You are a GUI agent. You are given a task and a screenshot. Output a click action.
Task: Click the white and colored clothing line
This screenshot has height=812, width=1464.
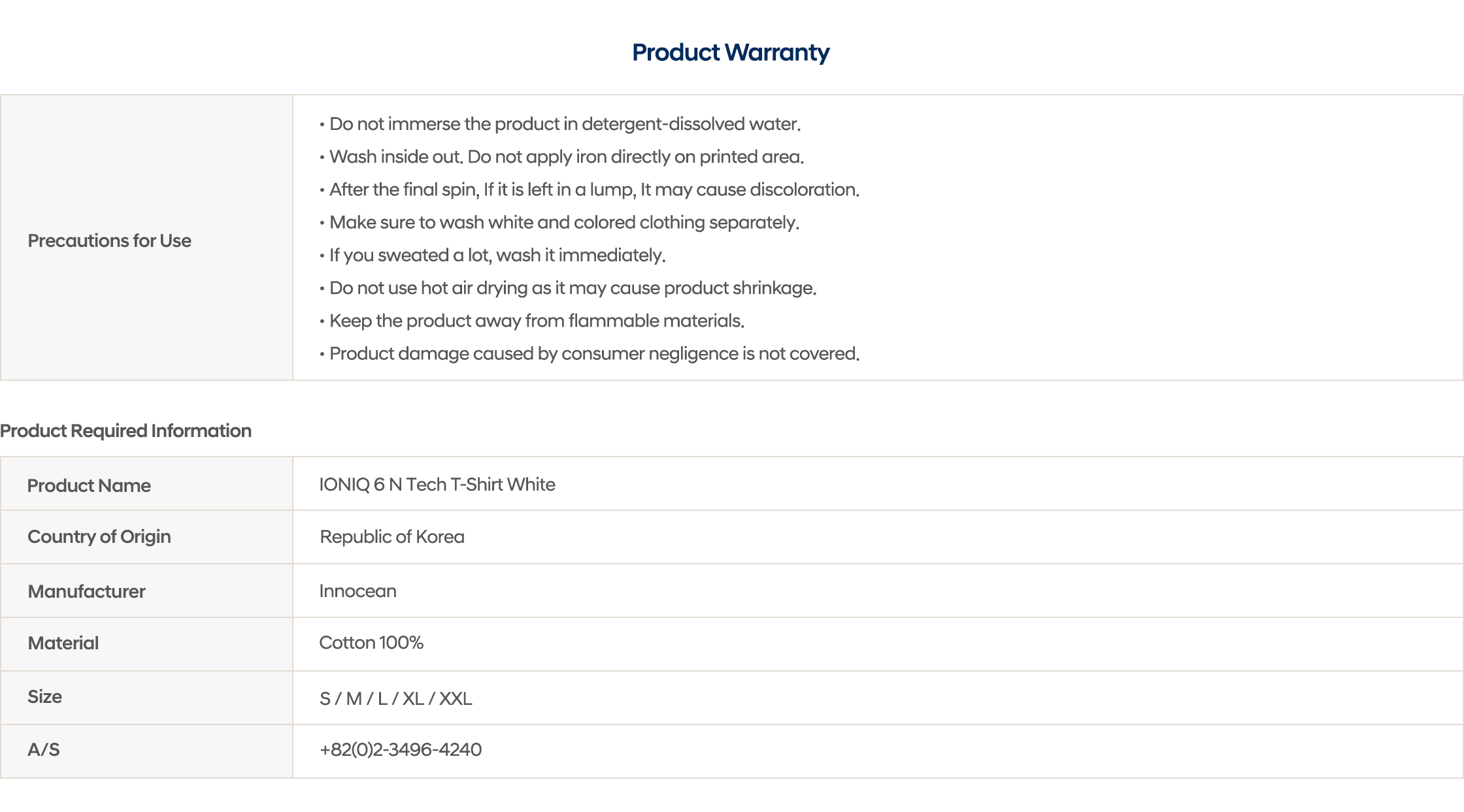coord(564,222)
